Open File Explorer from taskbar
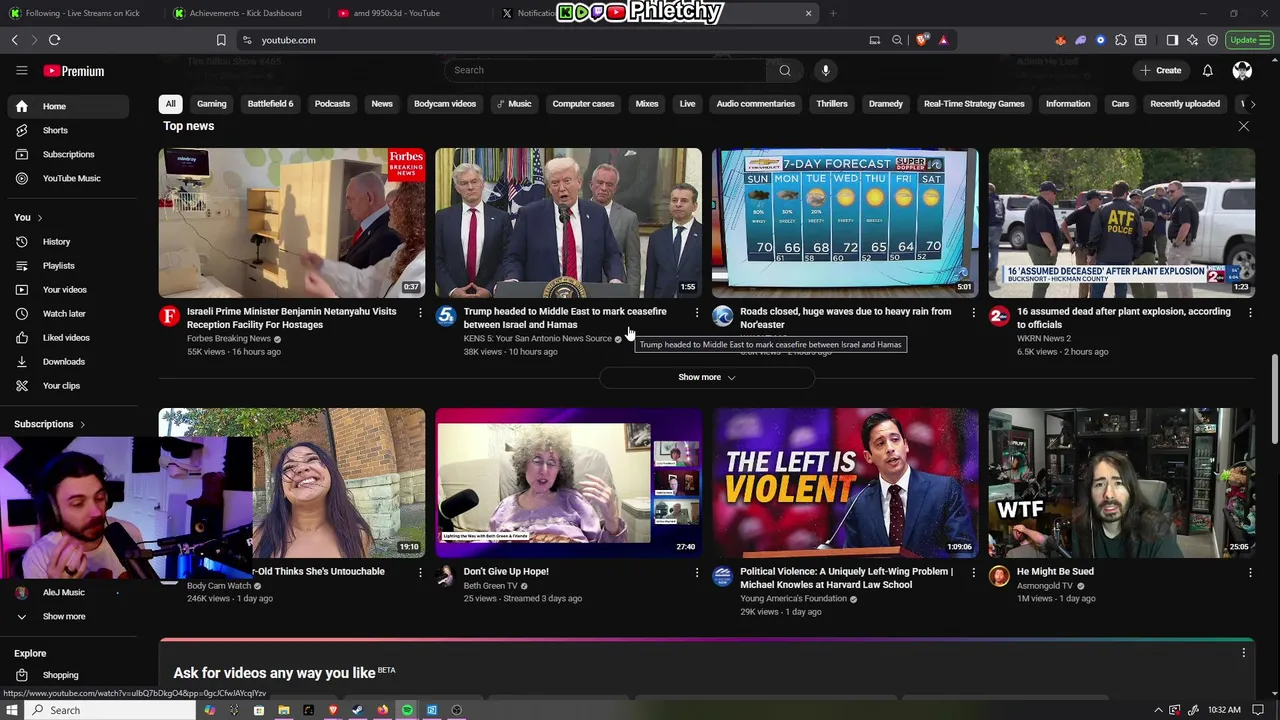Image resolution: width=1280 pixels, height=720 pixels. (284, 710)
